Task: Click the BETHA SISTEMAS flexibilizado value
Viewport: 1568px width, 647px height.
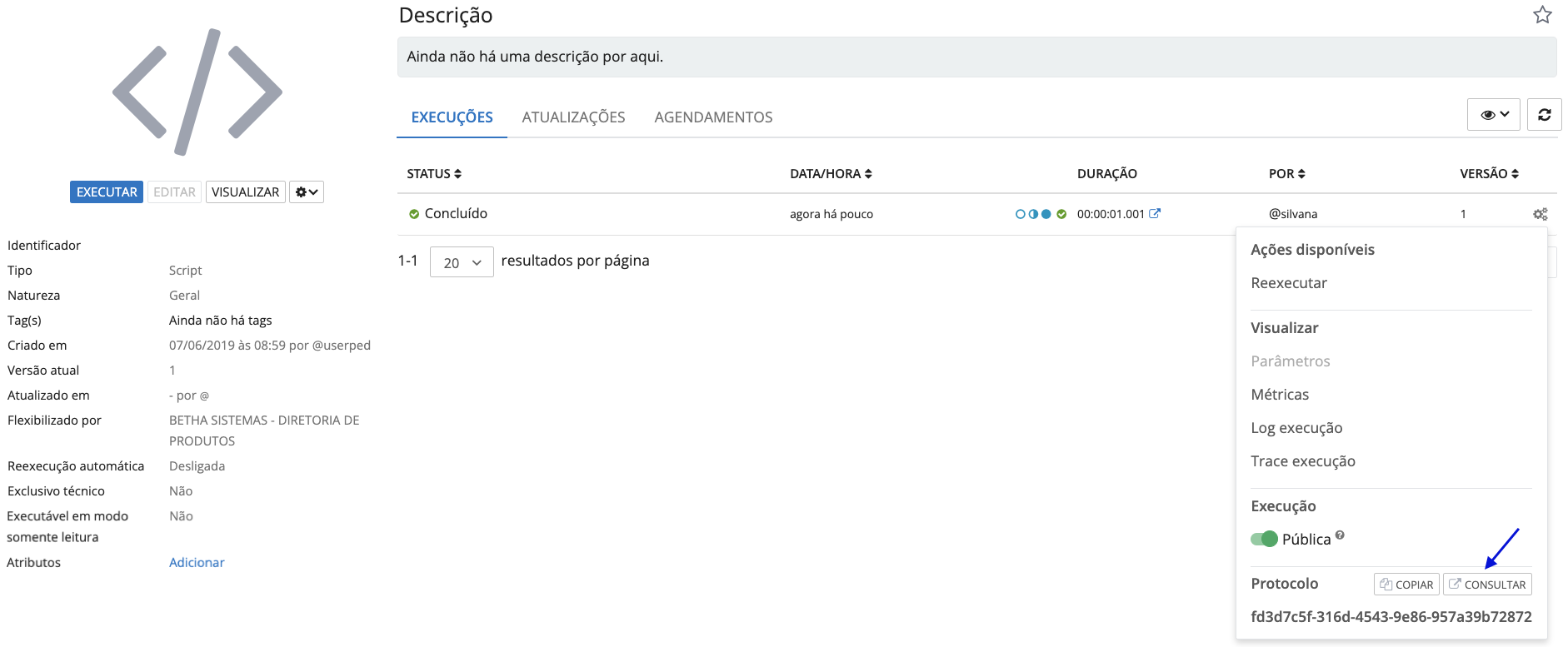Action: (x=264, y=431)
